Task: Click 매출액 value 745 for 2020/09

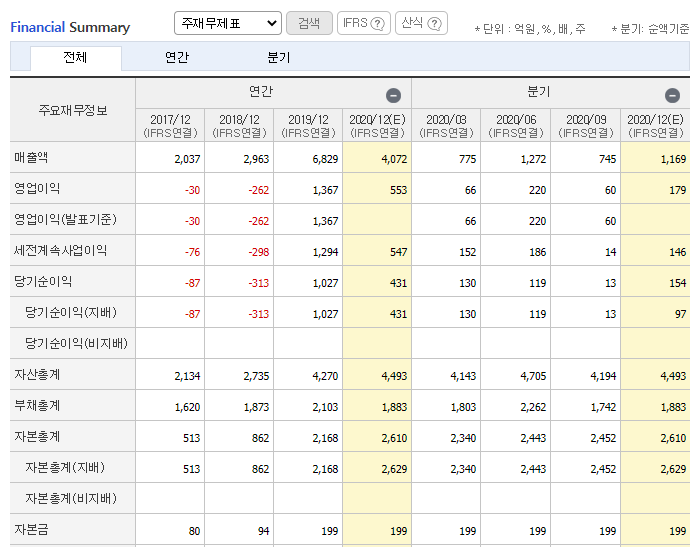Action: click(x=607, y=159)
